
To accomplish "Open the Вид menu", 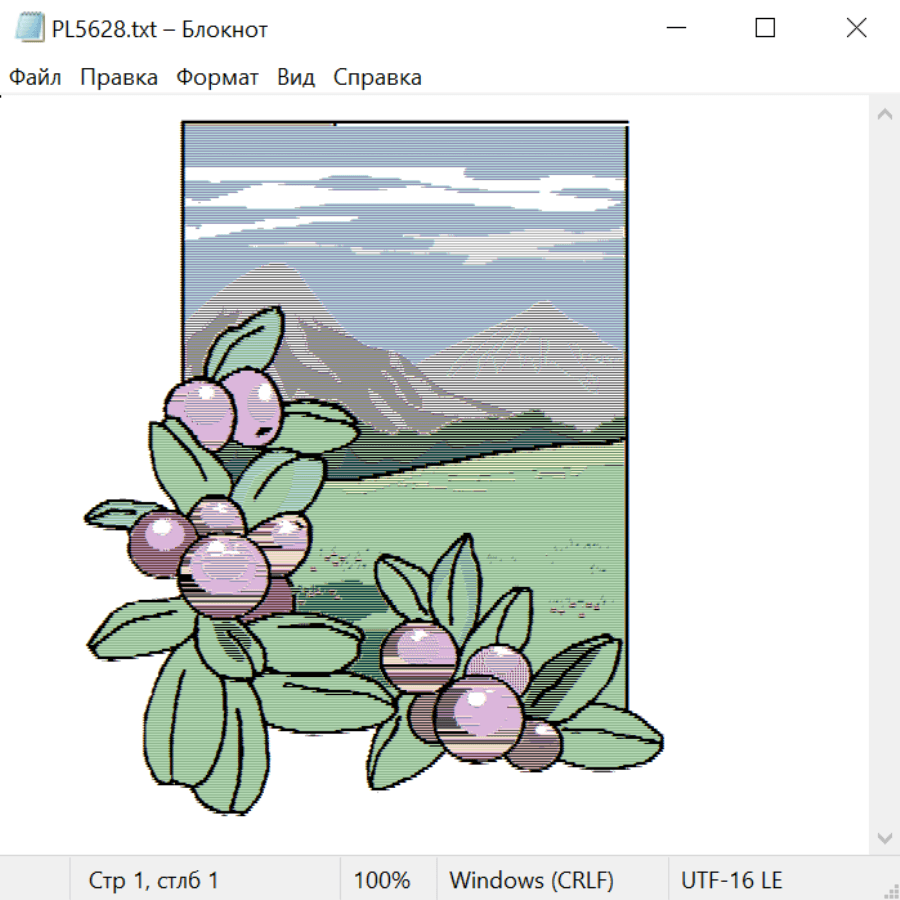I will pos(296,78).
